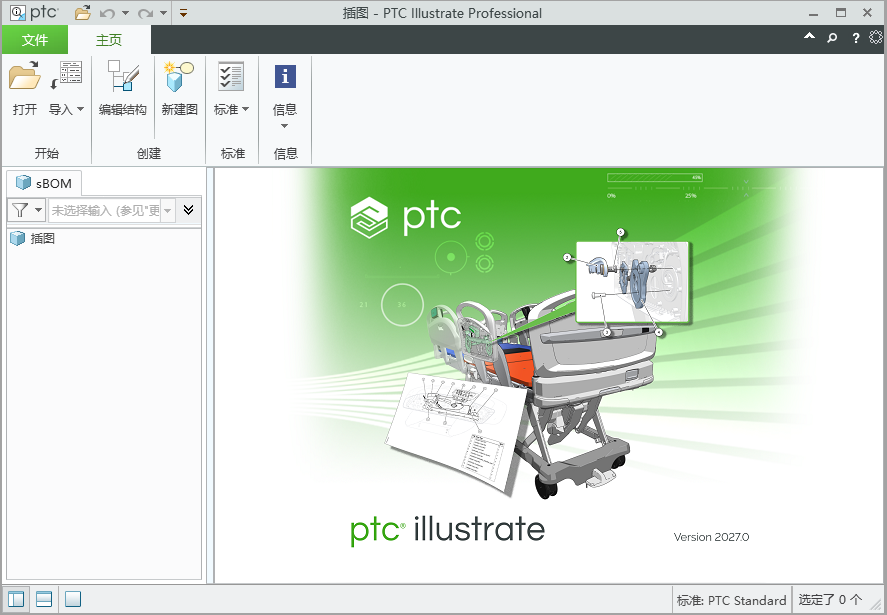Switch to the 主页 (Home) tab

109,40
